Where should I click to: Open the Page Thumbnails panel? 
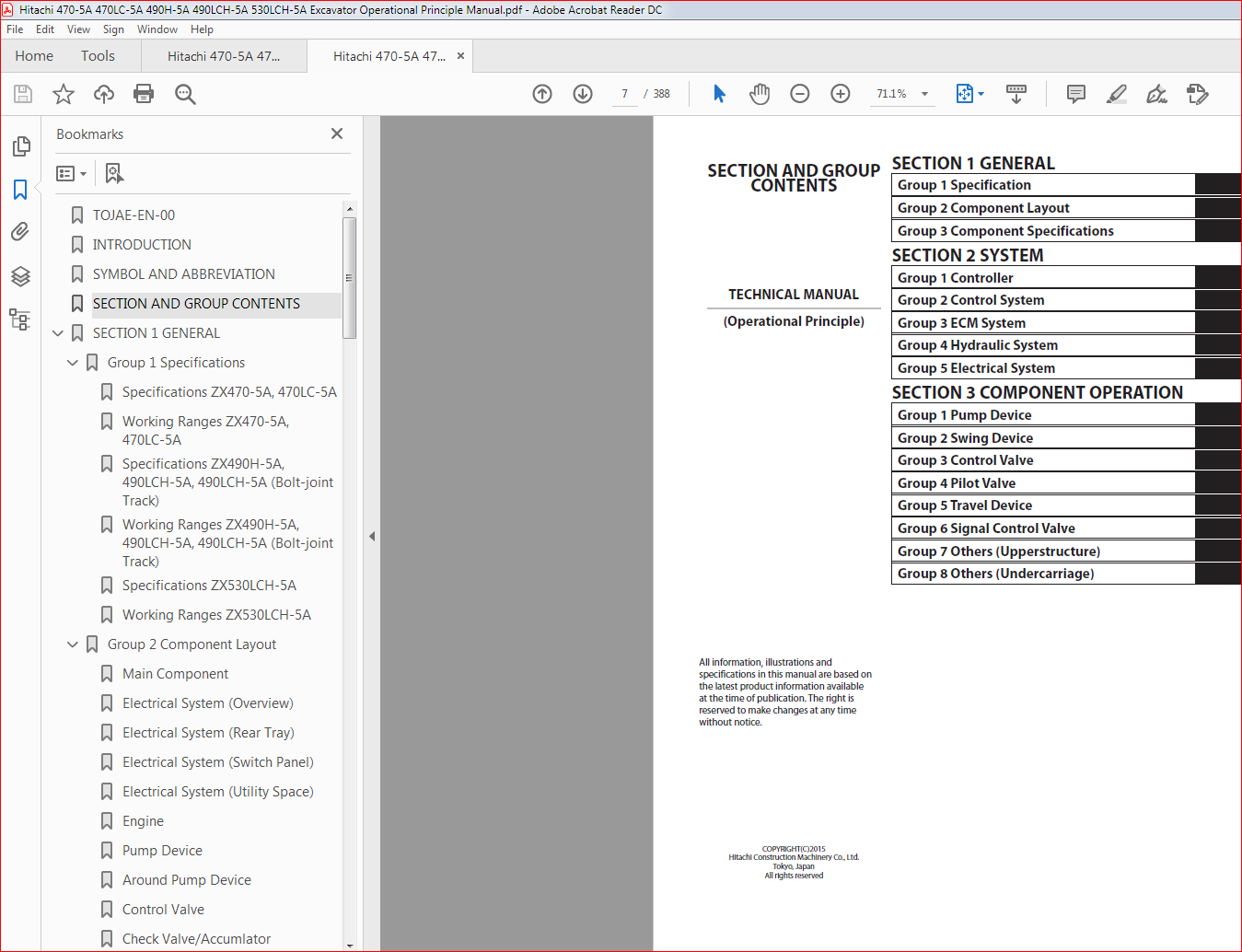[x=20, y=146]
